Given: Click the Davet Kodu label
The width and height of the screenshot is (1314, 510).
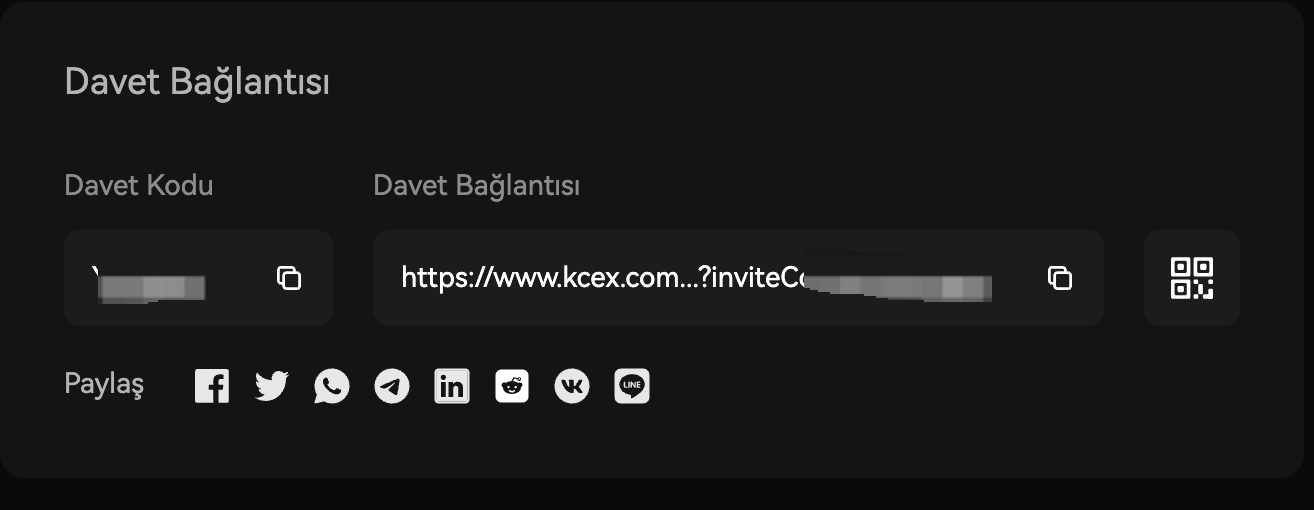Looking at the screenshot, I should 139,186.
